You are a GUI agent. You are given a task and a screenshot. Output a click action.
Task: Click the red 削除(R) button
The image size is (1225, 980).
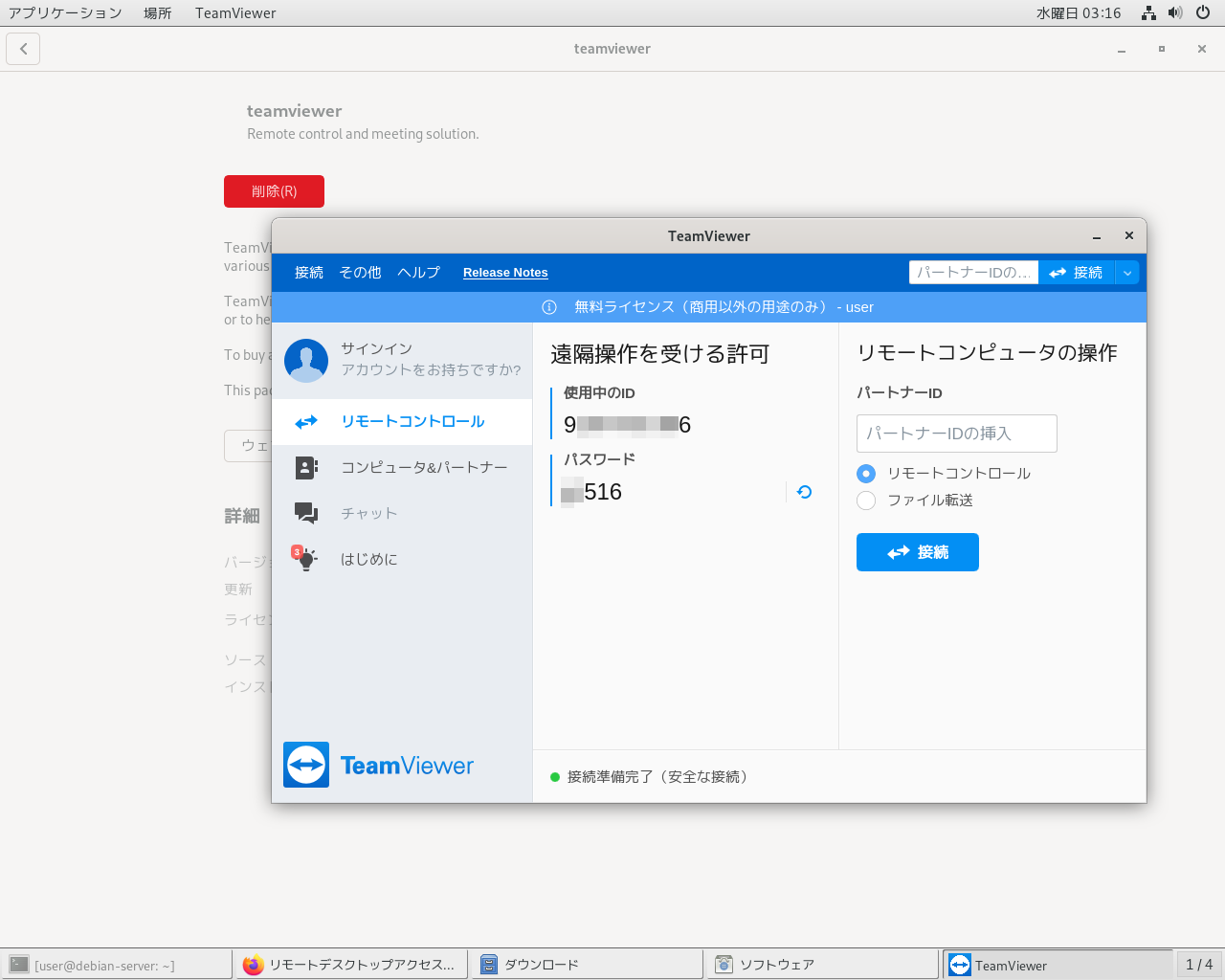(274, 191)
